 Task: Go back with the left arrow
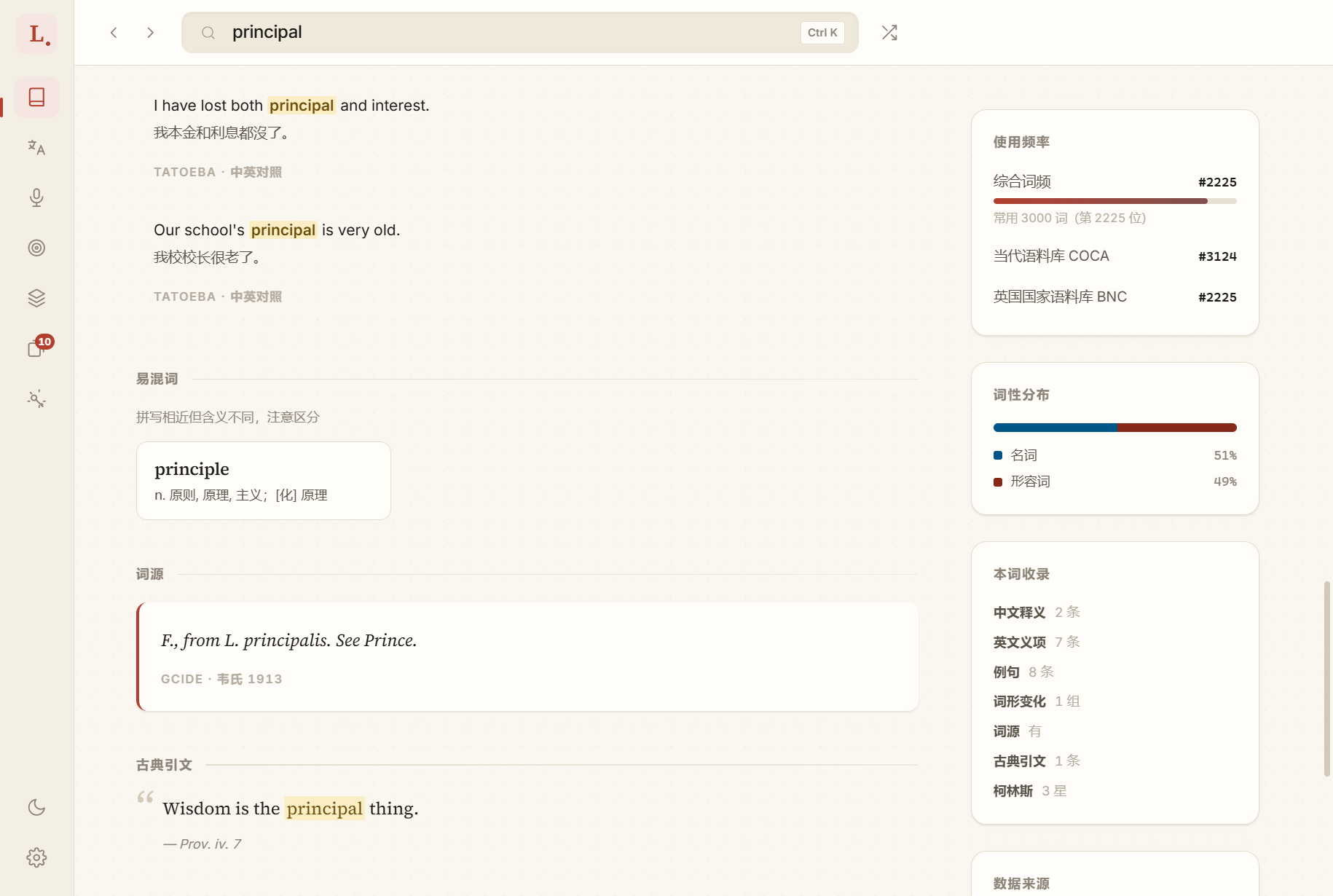[114, 33]
